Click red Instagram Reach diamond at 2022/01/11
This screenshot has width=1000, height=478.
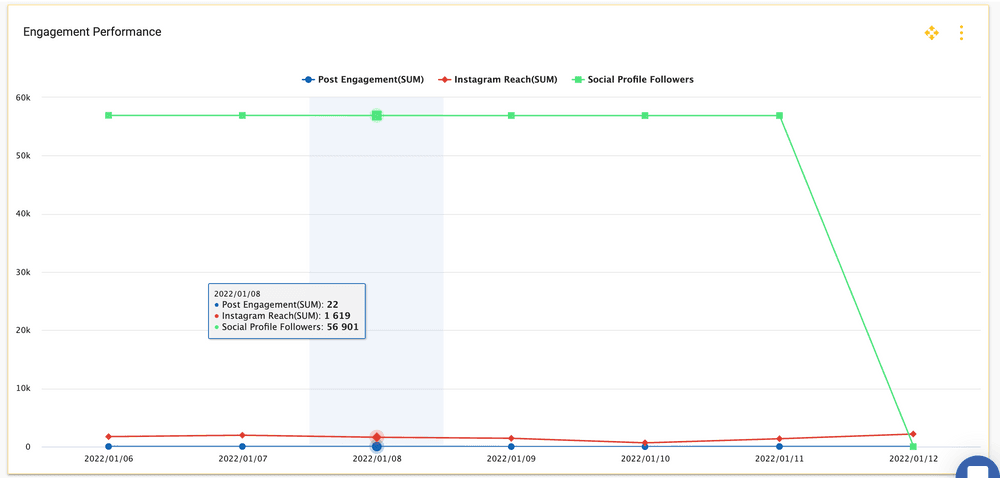[779, 439]
